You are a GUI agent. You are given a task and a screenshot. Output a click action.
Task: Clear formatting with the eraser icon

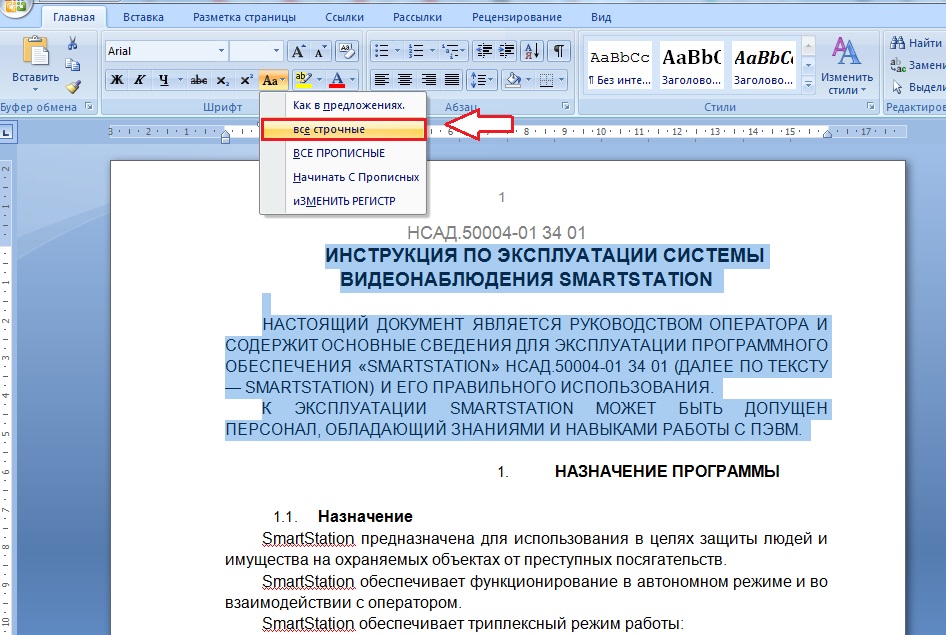click(x=346, y=52)
